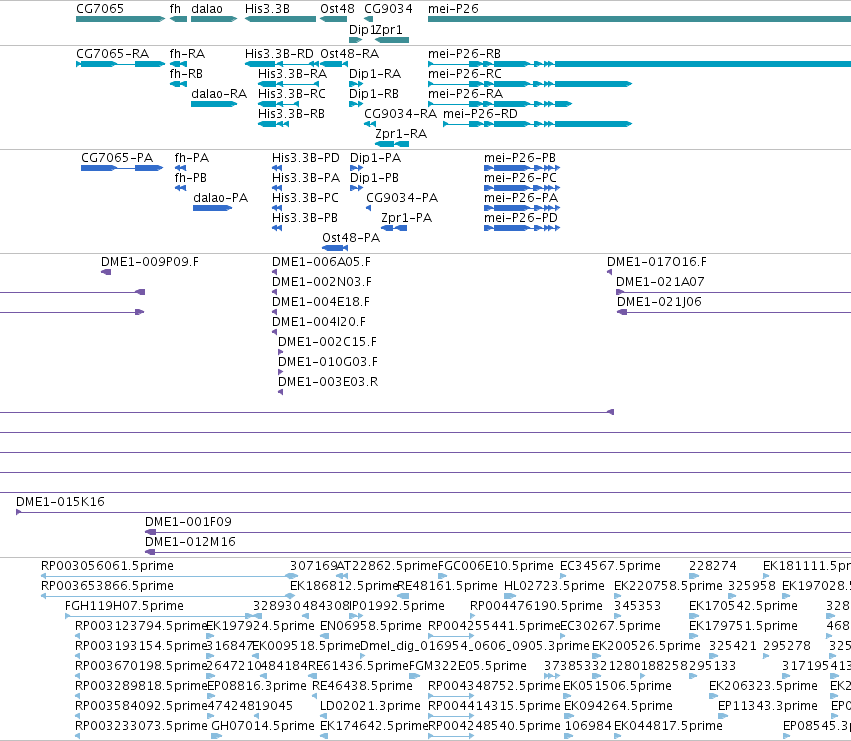Click the gene label 'CG9034'
The image size is (851, 741).
coord(388,9)
